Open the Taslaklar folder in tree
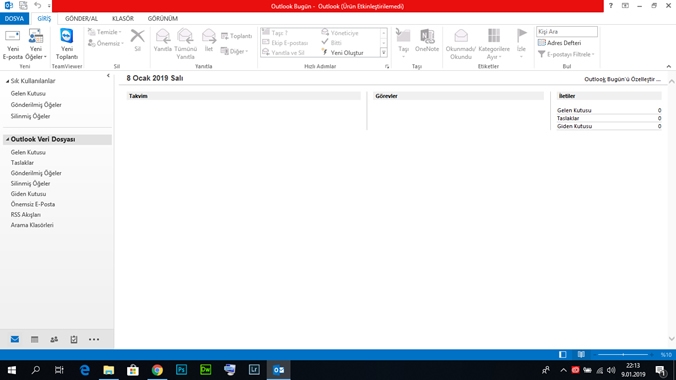Image resolution: width=676 pixels, height=380 pixels. coord(22,163)
